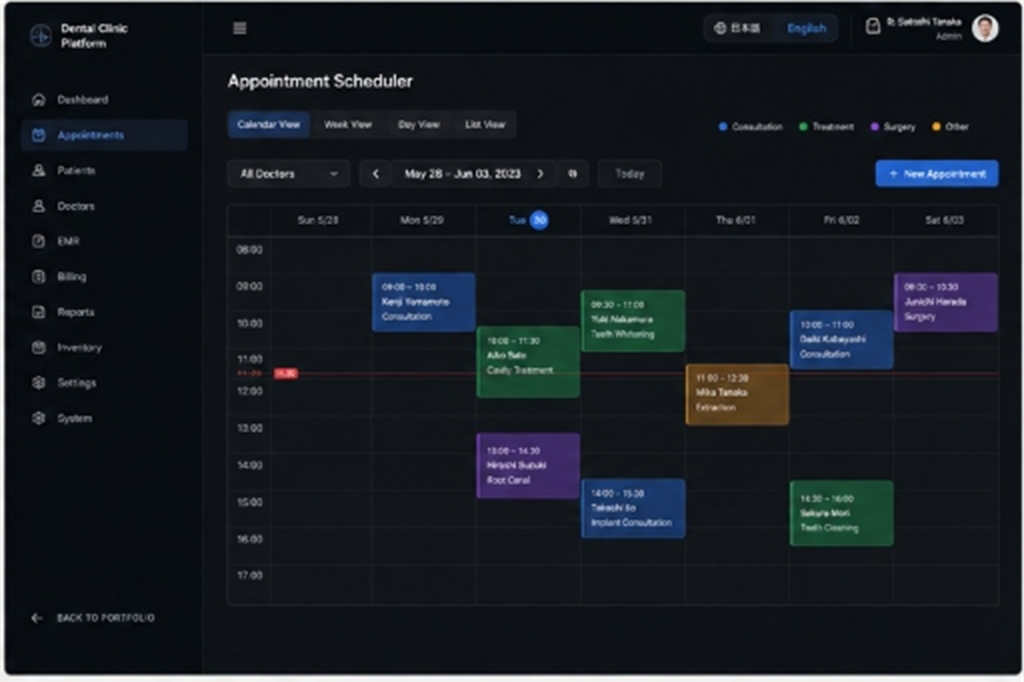Open Wednesday Teeth Whitening appointment
The width and height of the screenshot is (1024, 682).
(633, 320)
